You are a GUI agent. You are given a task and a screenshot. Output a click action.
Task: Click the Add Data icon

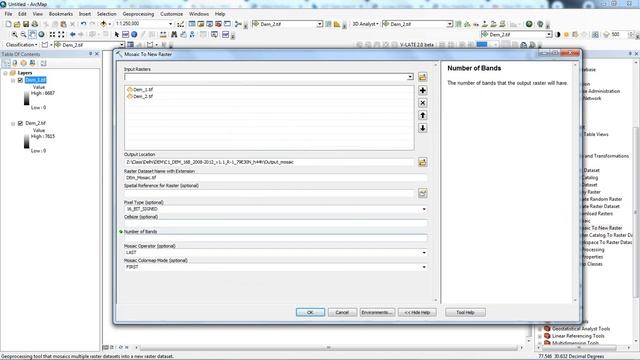click(x=104, y=24)
